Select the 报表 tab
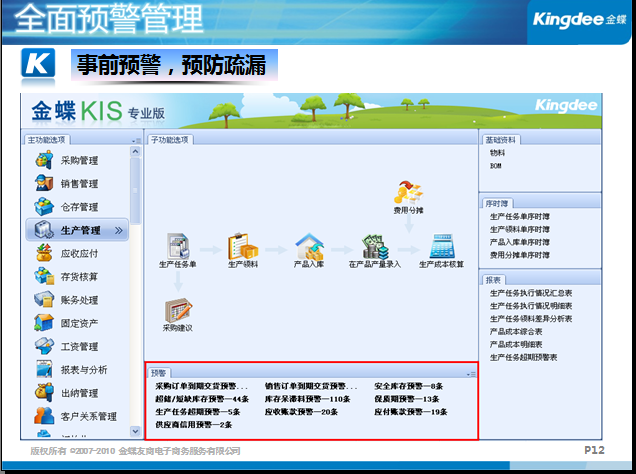Image resolution: width=636 pixels, height=474 pixels. tap(493, 280)
